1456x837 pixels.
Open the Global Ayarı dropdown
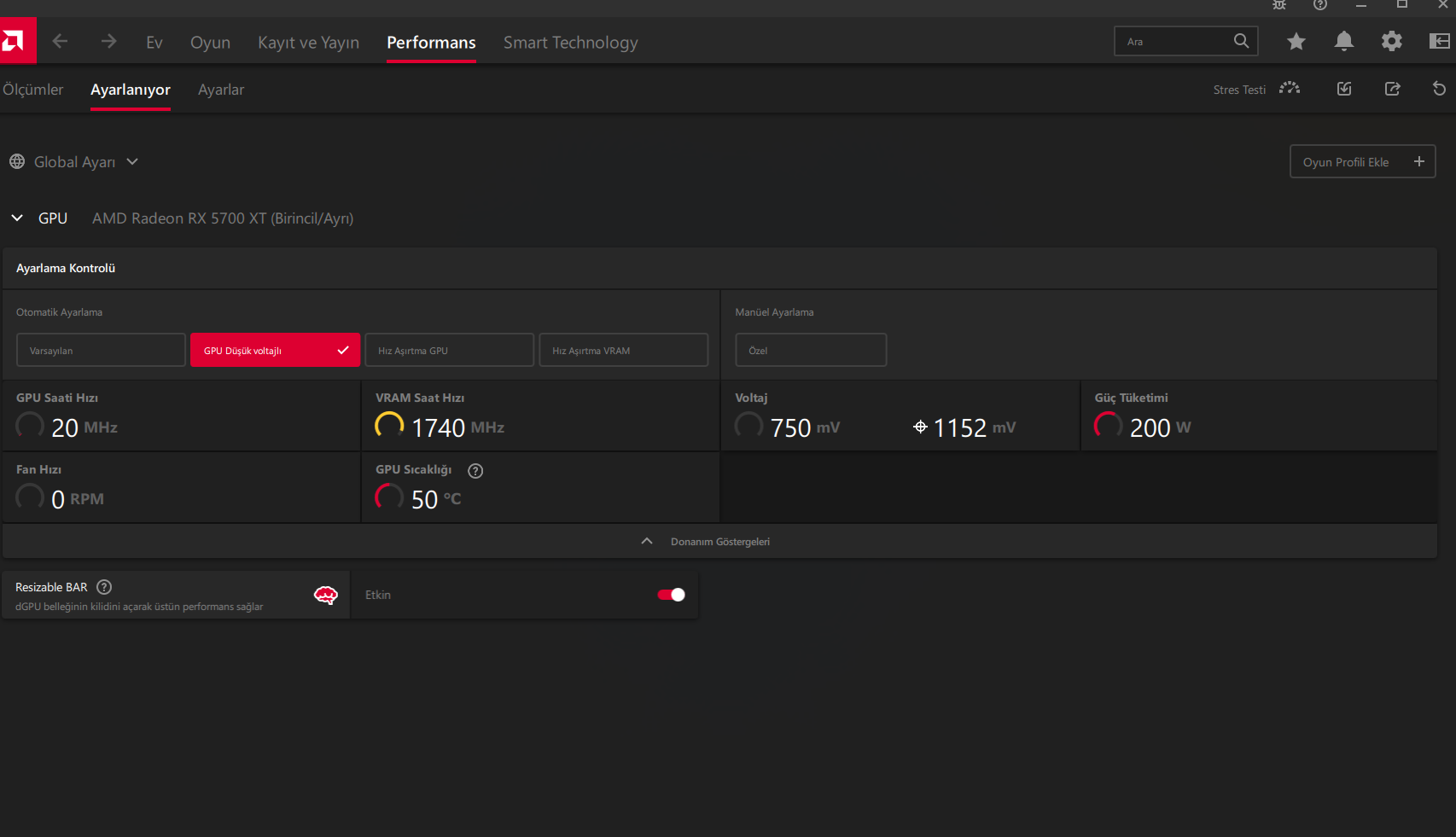coord(74,162)
